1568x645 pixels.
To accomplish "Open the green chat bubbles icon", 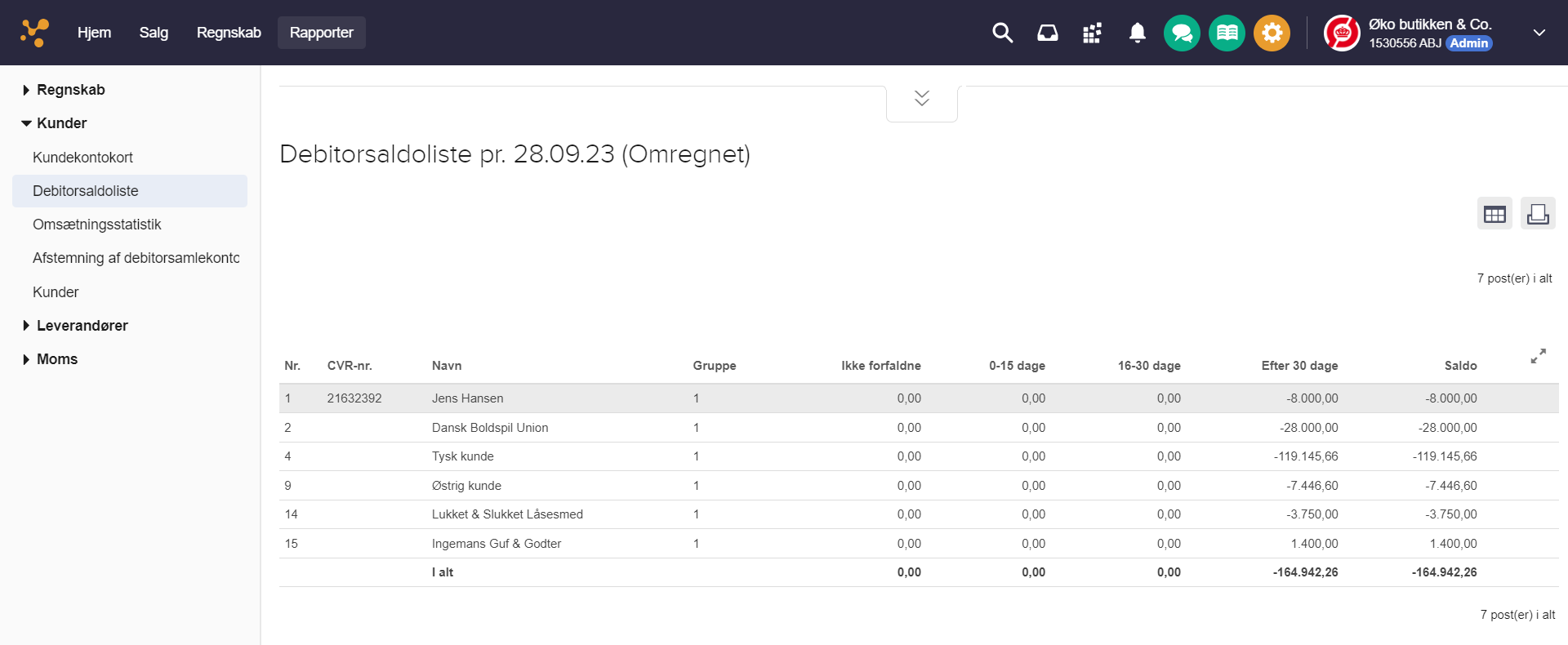I will [1182, 33].
